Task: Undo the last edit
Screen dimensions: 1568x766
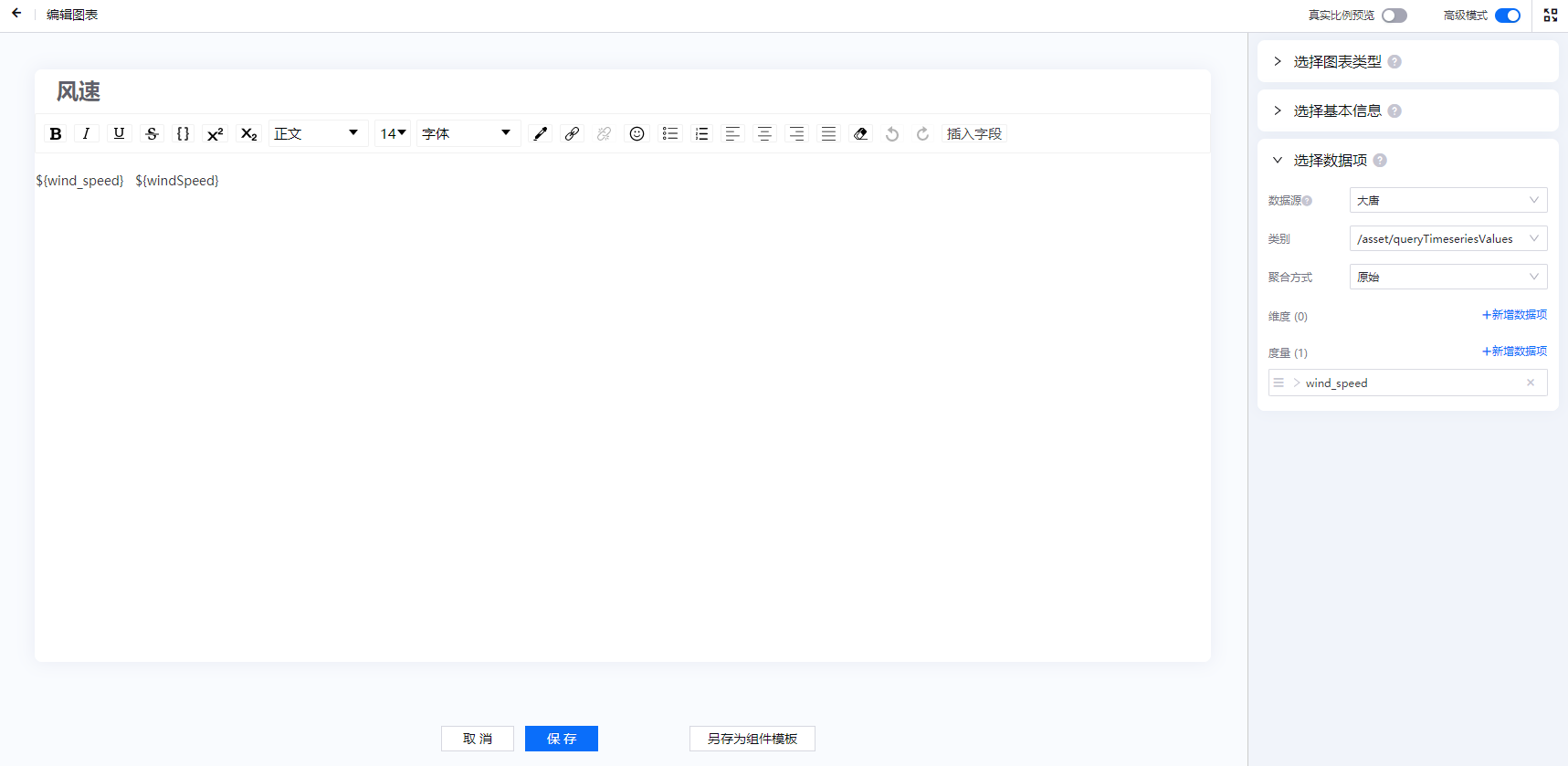Action: pos(892,134)
